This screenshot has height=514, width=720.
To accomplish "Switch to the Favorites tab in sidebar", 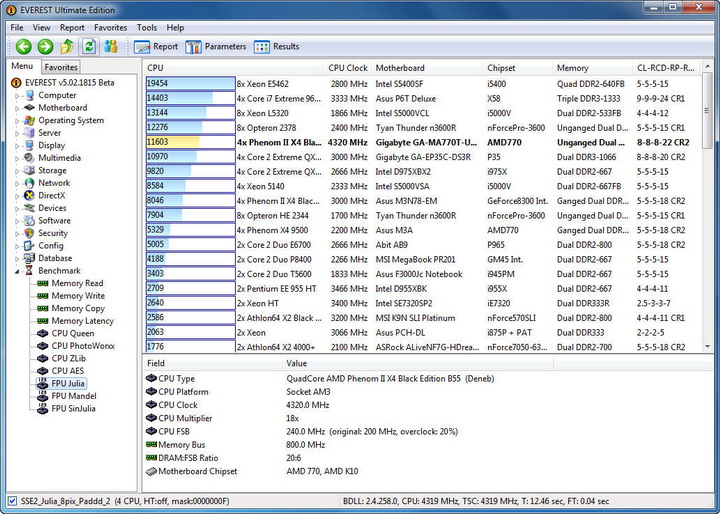I will pyautogui.click(x=61, y=67).
